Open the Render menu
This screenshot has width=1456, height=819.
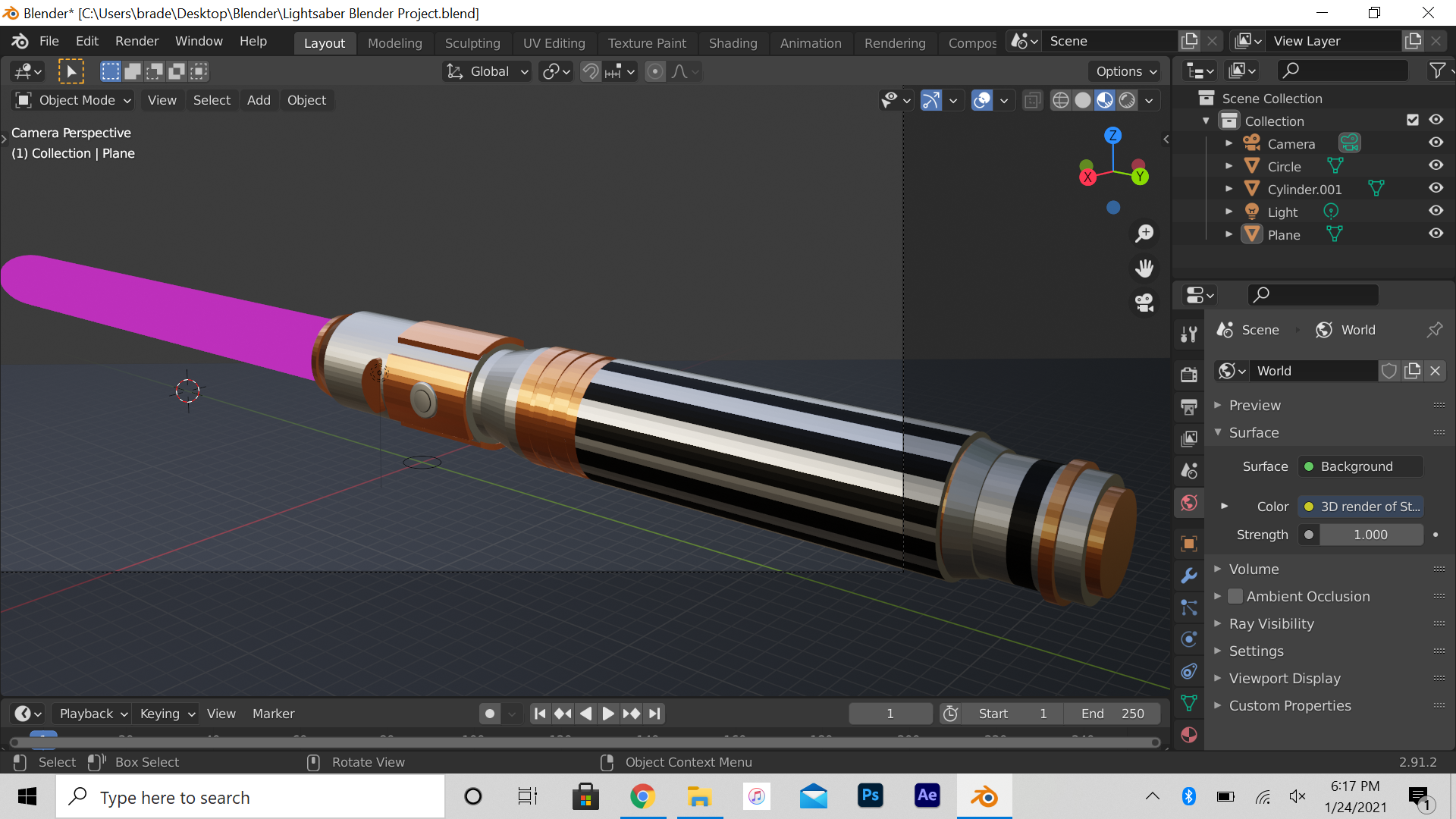pos(136,41)
